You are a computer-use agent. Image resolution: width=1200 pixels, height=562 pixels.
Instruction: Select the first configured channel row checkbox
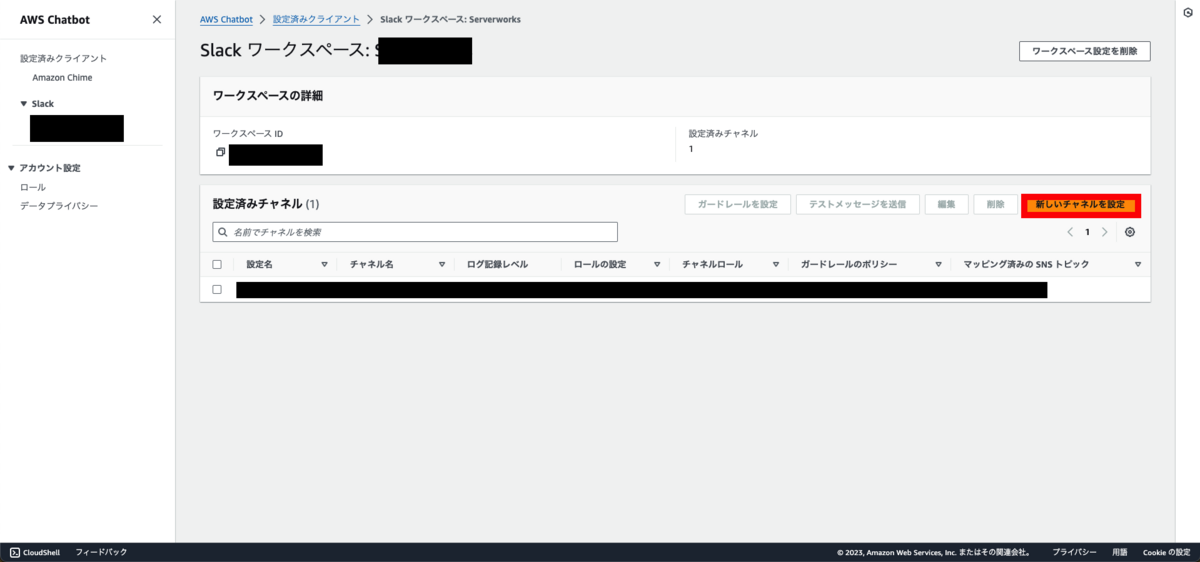coord(217,289)
